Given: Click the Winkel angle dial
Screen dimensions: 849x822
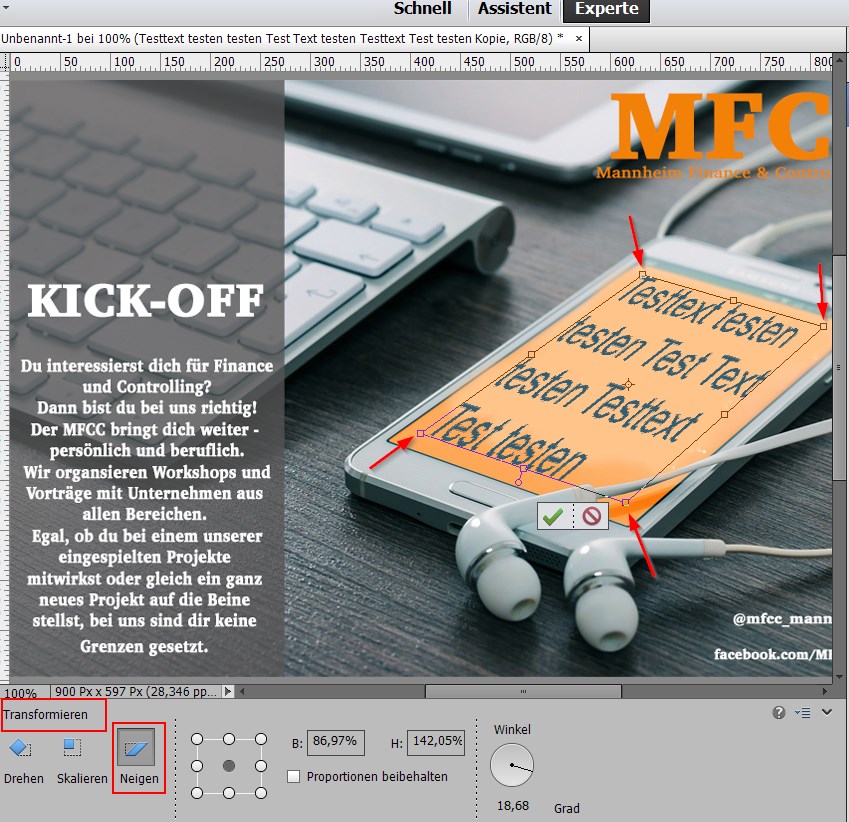Looking at the screenshot, I should click(x=512, y=765).
